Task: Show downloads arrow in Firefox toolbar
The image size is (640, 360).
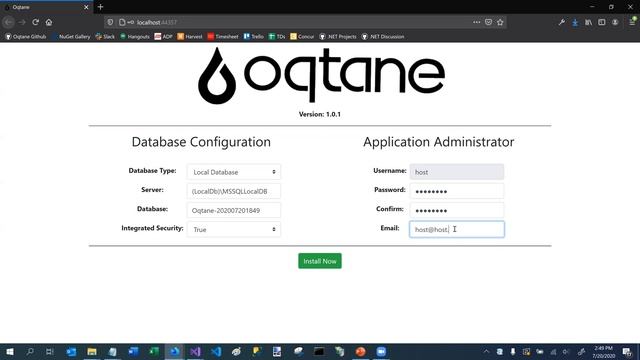Action: click(x=575, y=22)
